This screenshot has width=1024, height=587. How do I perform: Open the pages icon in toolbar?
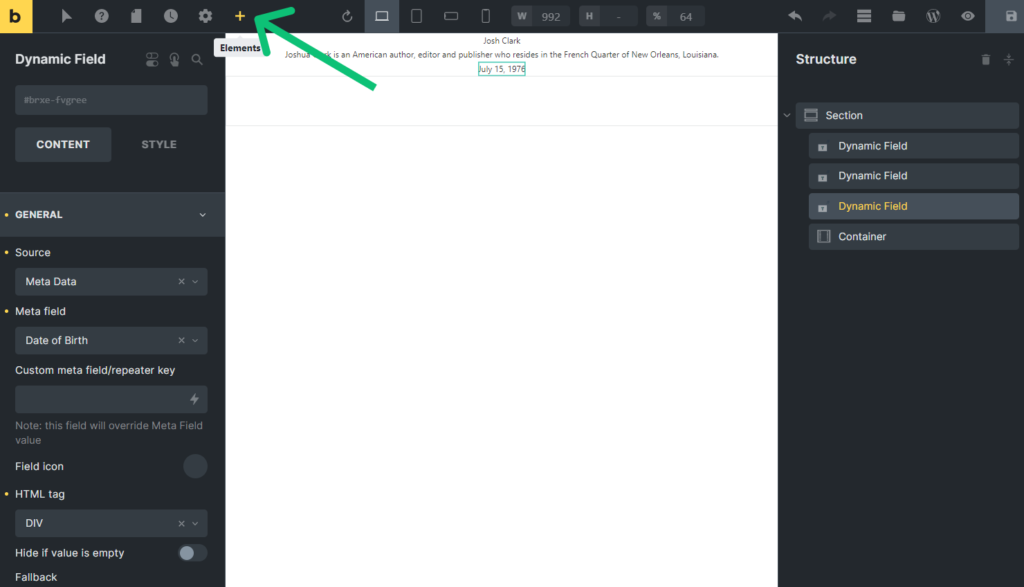(x=136, y=16)
